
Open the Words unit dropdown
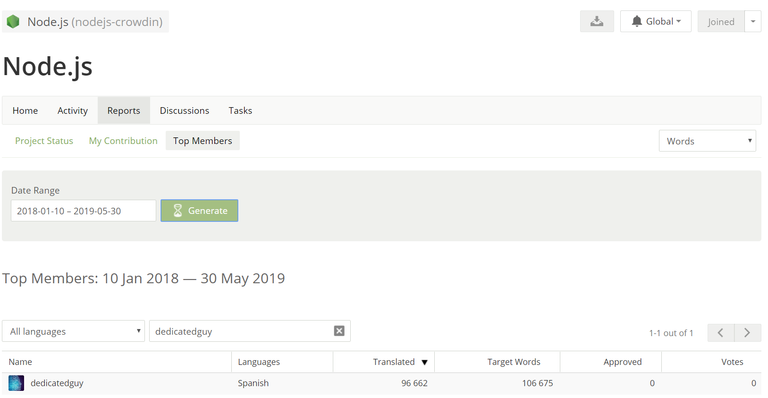pyautogui.click(x=707, y=141)
